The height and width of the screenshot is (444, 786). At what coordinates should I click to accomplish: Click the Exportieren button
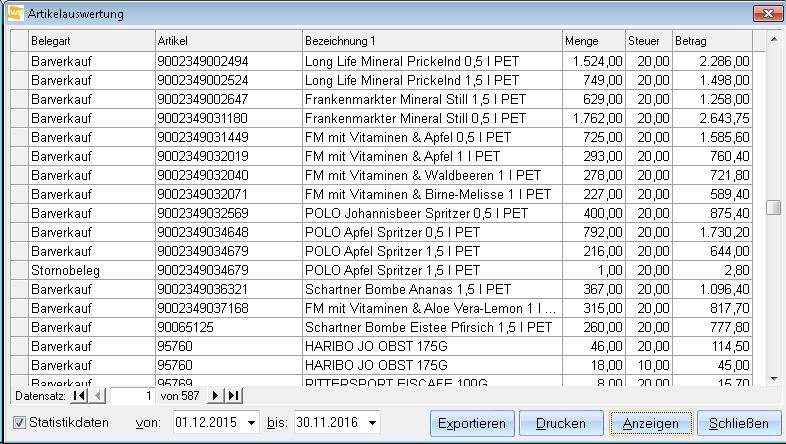[472, 423]
